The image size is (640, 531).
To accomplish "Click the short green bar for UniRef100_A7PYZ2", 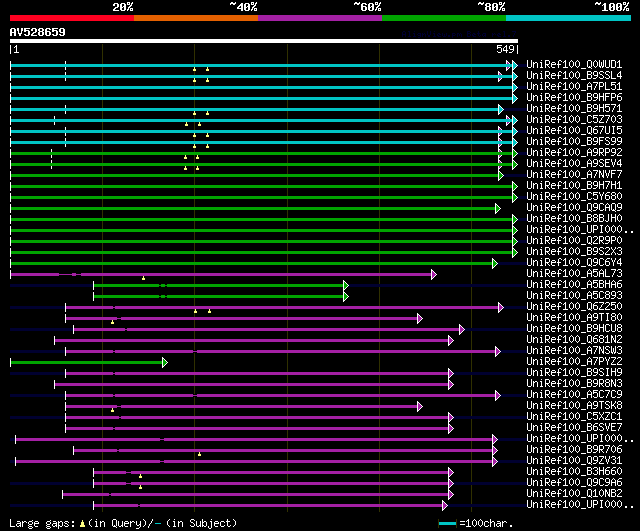I will 87,363.
